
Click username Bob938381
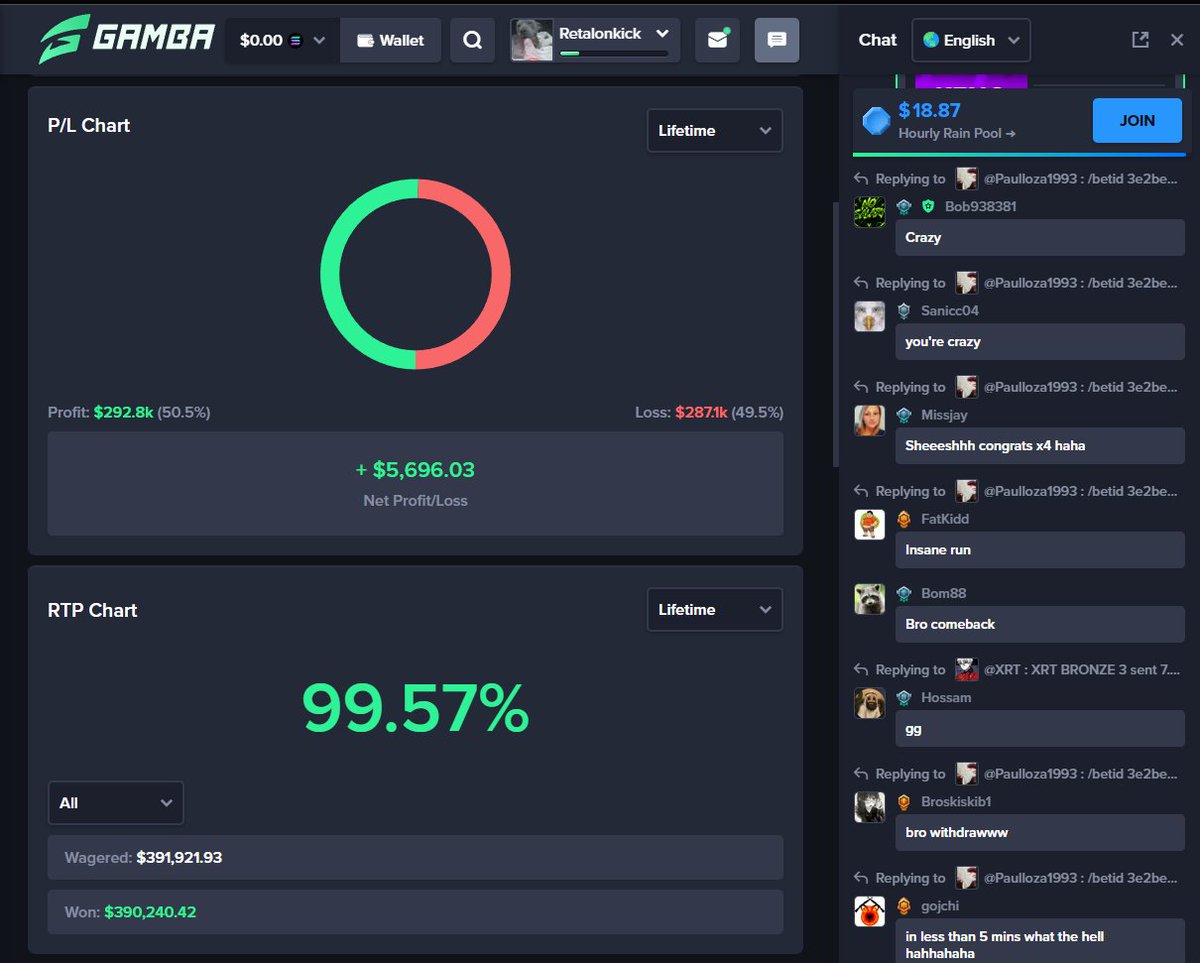click(x=980, y=207)
